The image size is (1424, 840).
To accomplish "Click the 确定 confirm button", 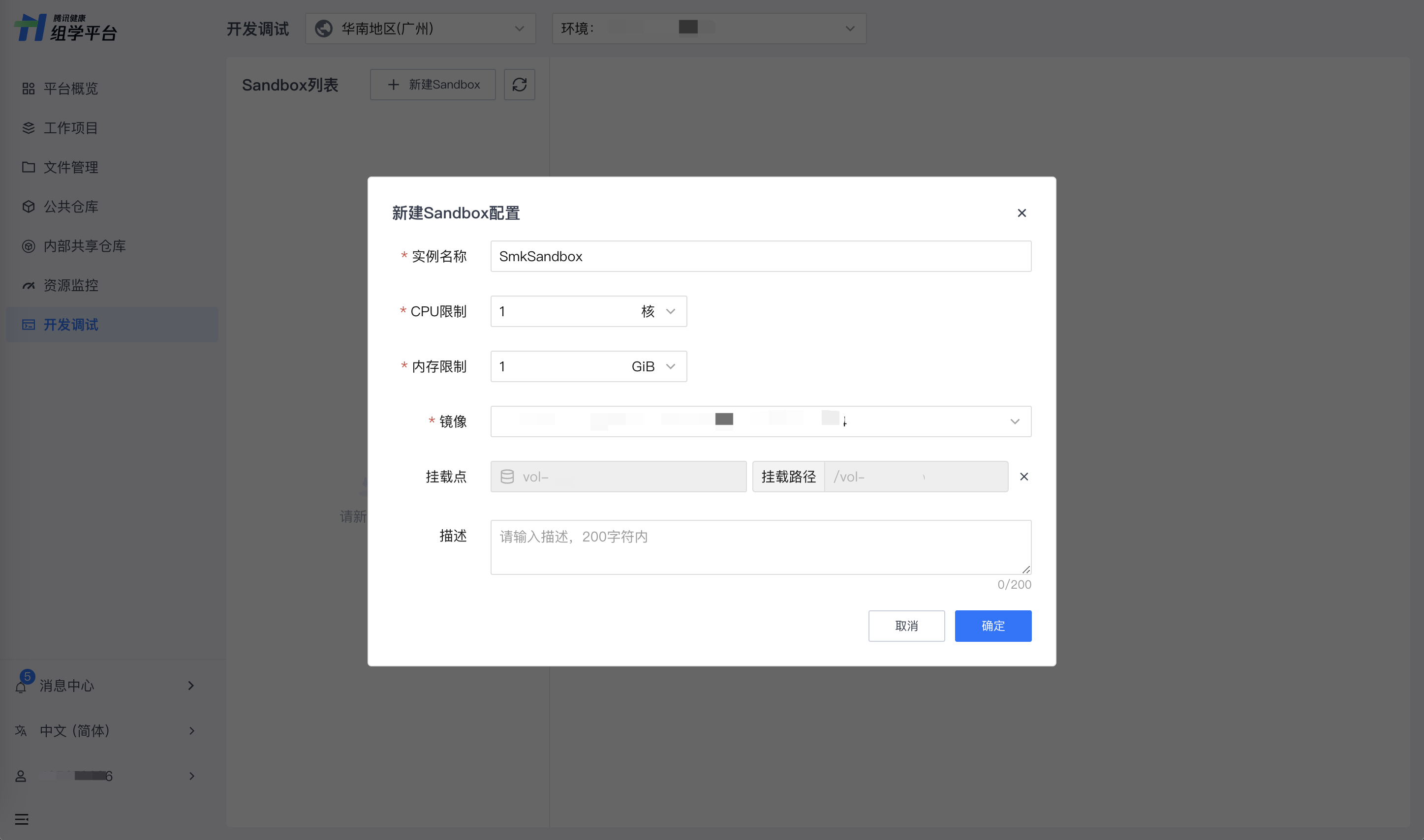I will [x=992, y=626].
